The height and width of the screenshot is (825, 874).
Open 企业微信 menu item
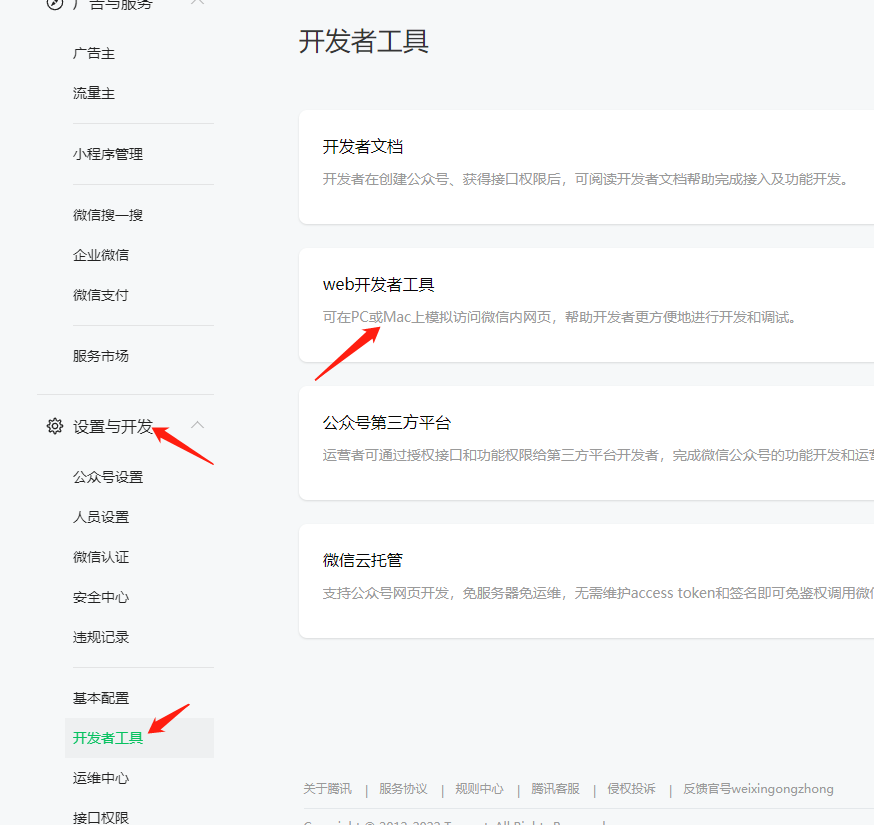[101, 255]
